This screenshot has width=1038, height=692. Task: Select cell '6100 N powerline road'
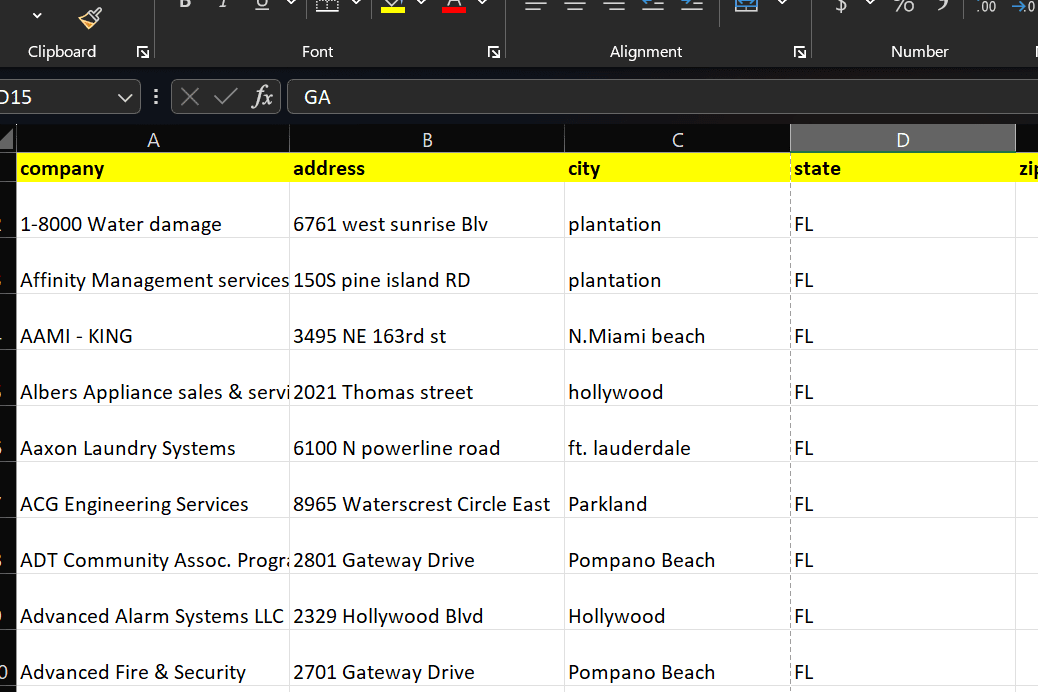tap(427, 434)
